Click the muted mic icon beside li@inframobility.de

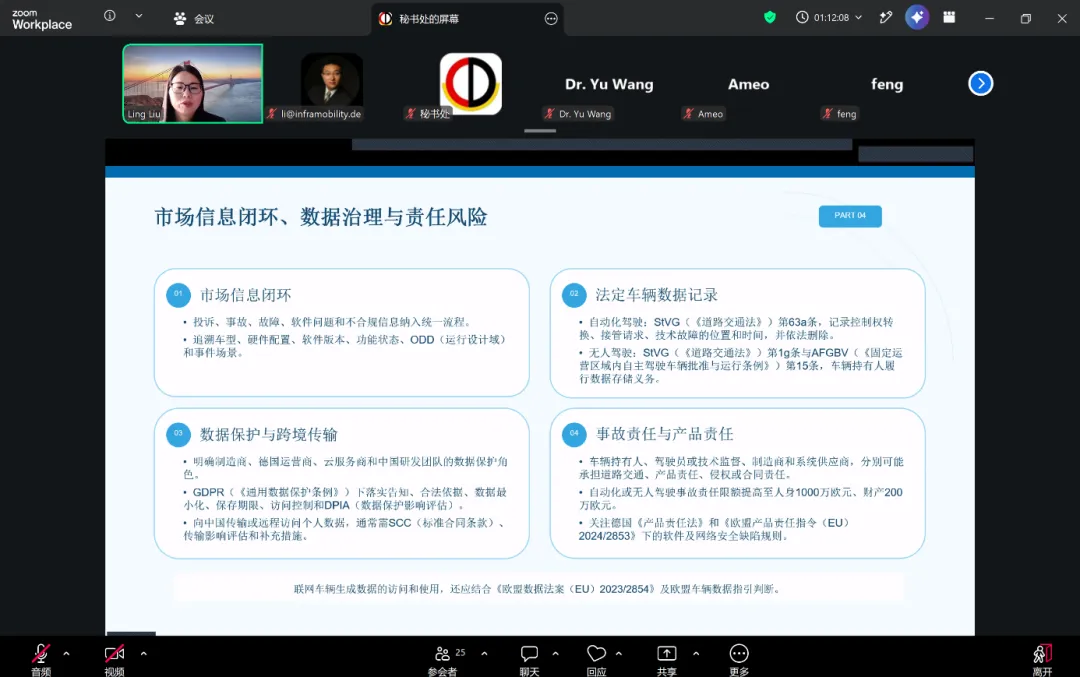(272, 114)
